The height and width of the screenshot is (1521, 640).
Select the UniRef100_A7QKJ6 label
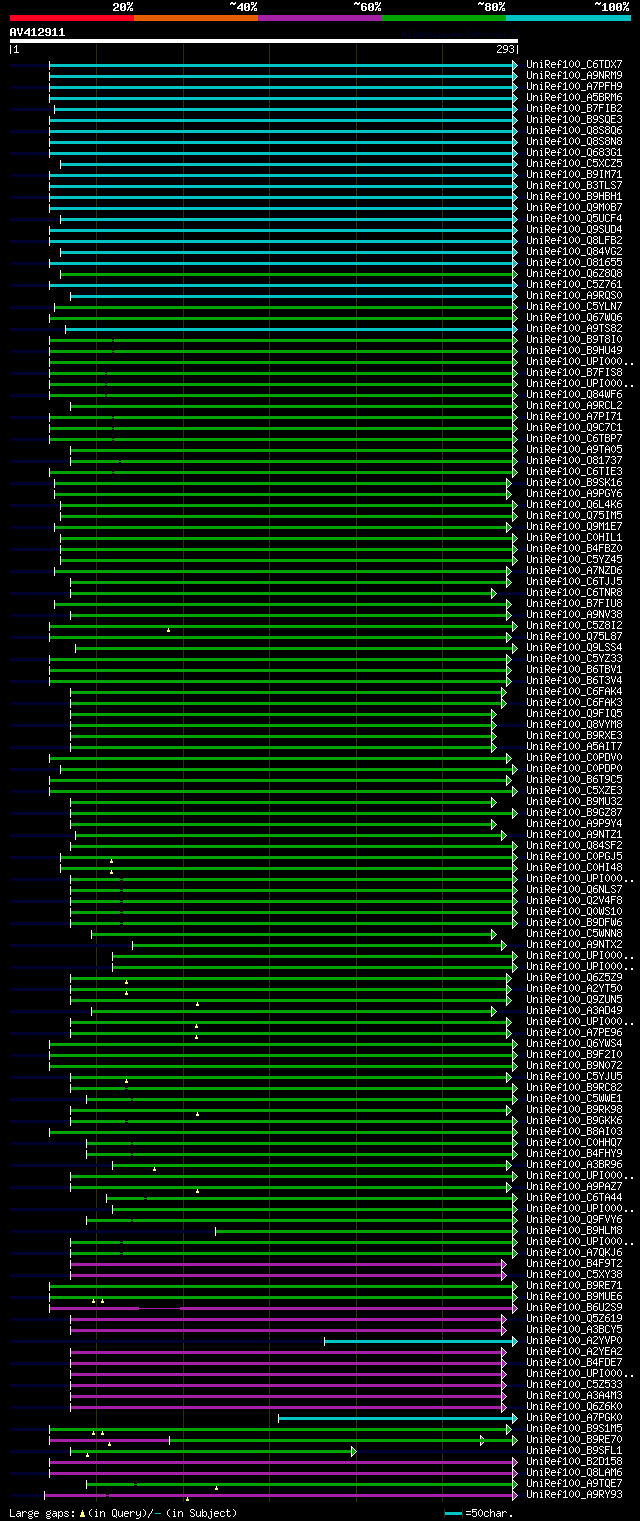[574, 1252]
